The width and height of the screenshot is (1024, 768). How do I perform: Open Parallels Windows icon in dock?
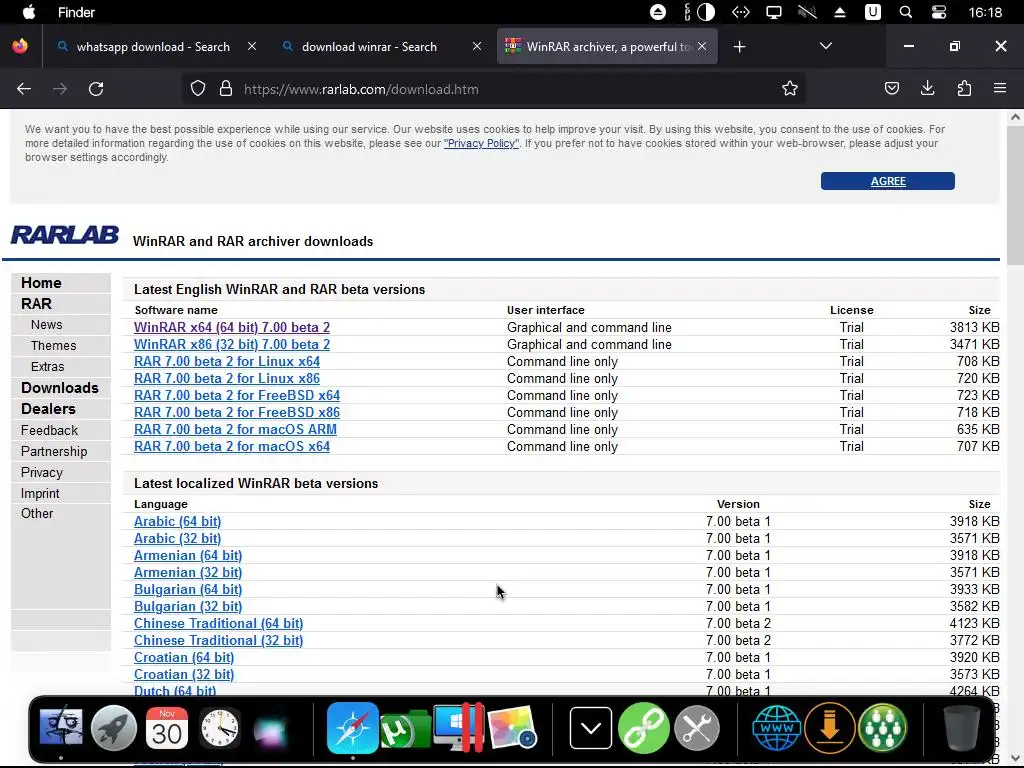[458, 728]
